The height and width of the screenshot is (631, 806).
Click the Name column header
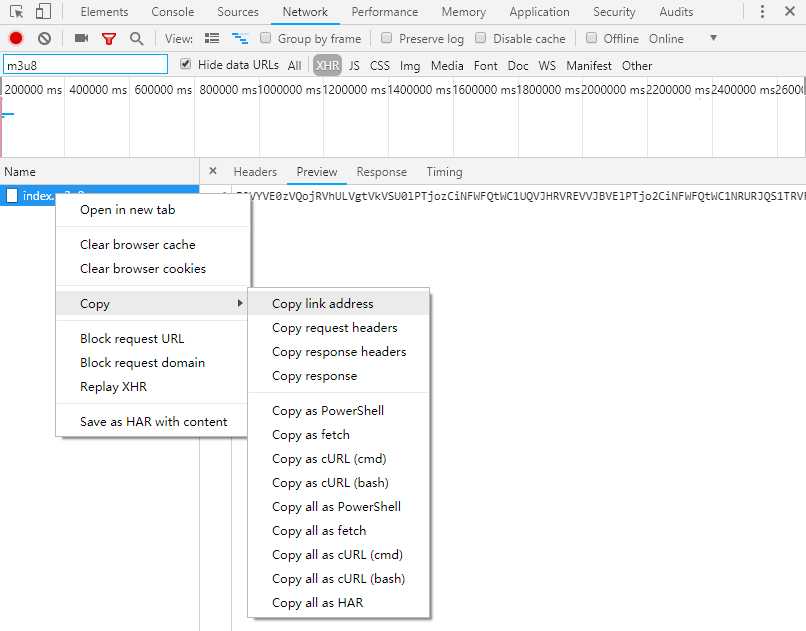(100, 172)
